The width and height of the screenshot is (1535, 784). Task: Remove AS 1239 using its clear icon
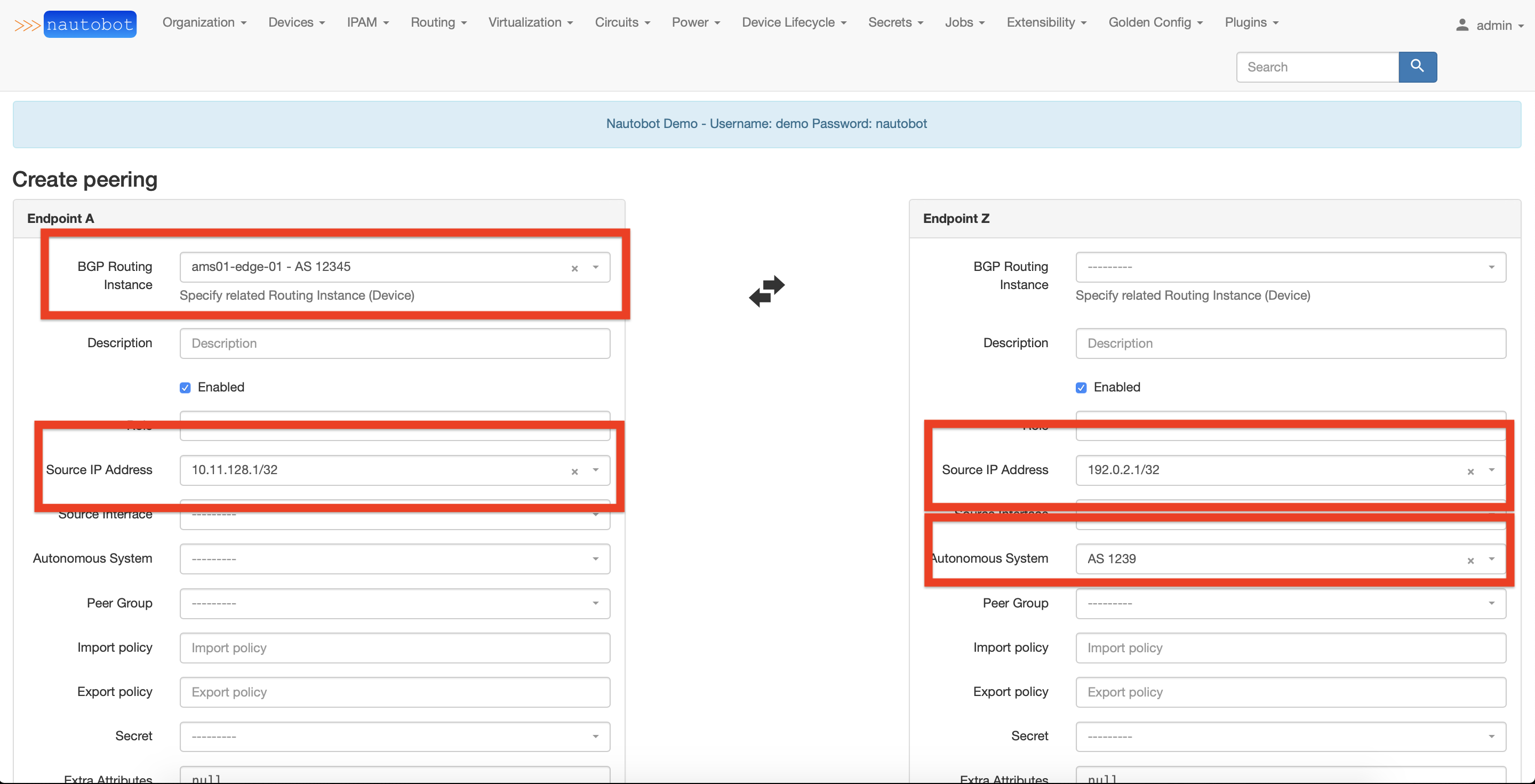[x=1470, y=561]
